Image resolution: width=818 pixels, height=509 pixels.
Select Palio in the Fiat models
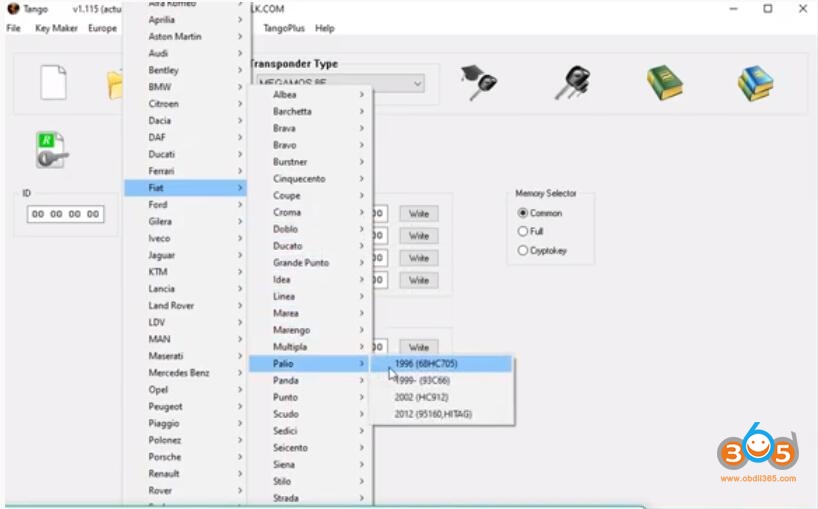coord(310,363)
